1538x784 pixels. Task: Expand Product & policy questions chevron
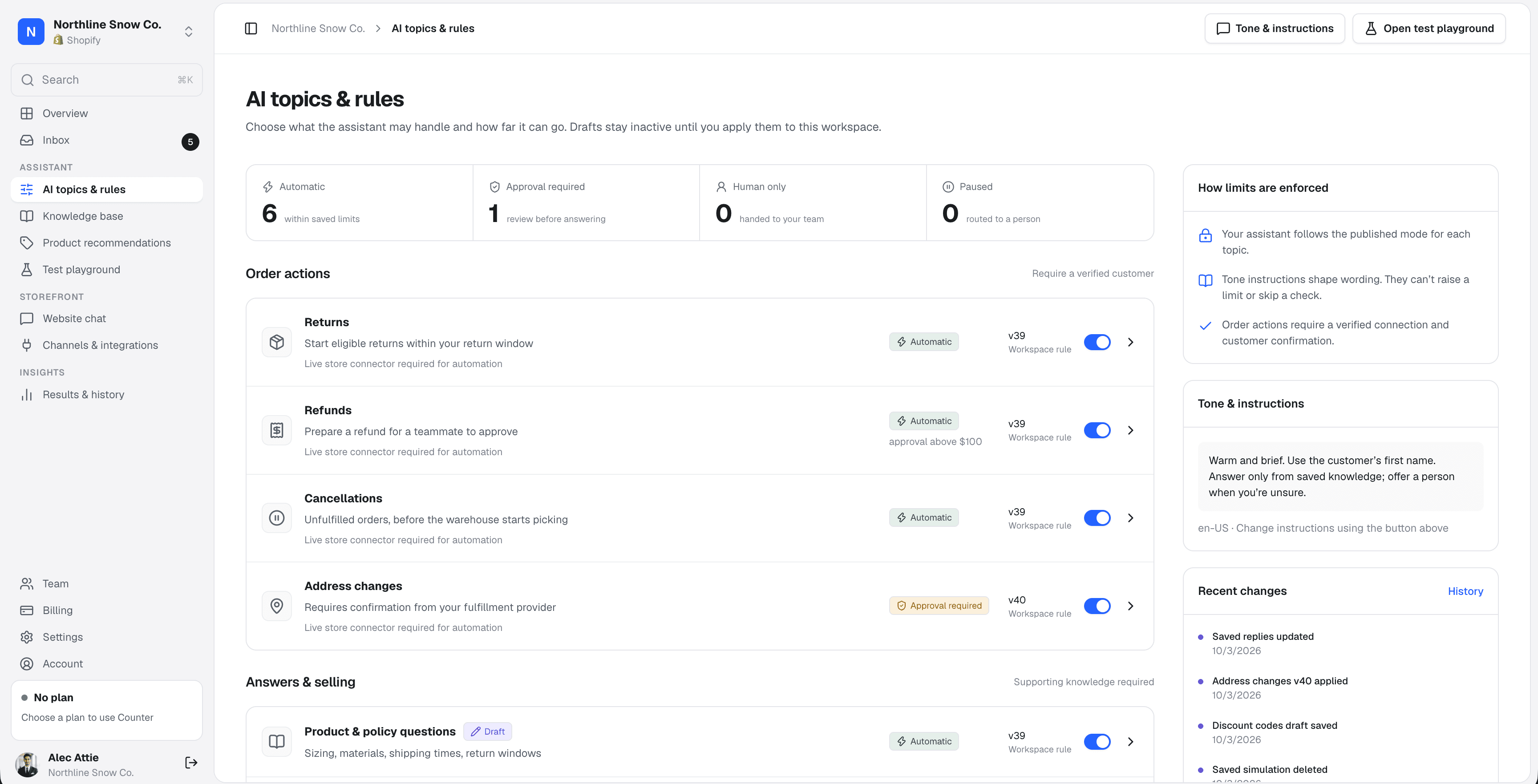1130,741
